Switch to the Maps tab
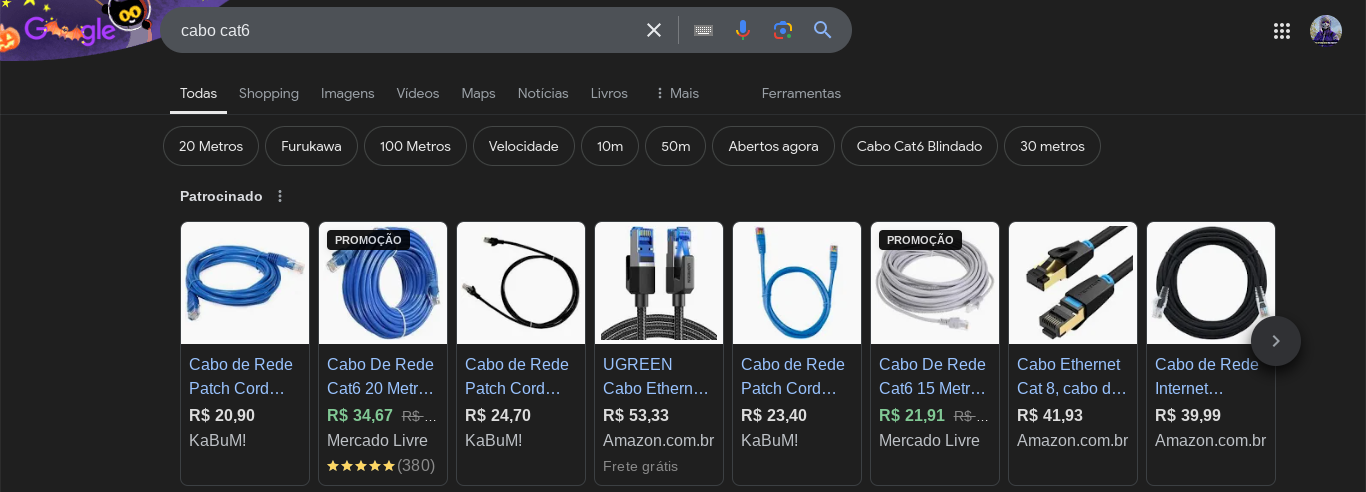The height and width of the screenshot is (492, 1366). click(478, 93)
